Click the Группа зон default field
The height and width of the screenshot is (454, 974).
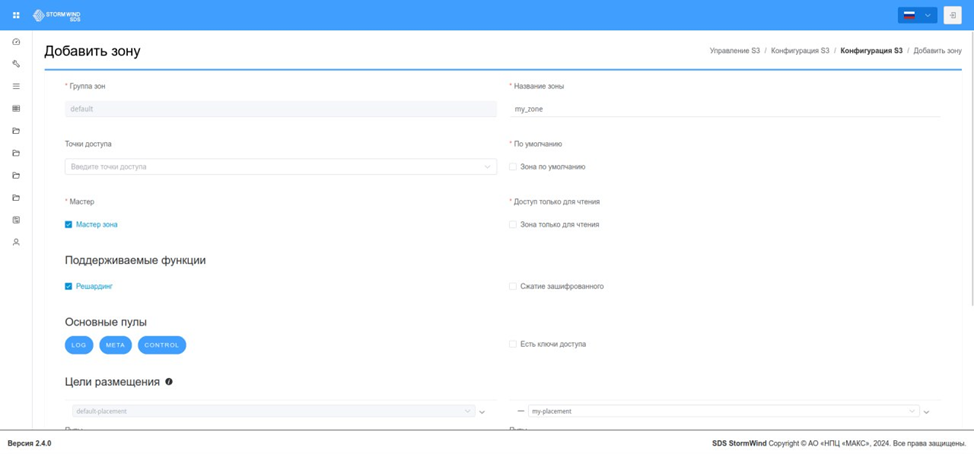point(281,109)
